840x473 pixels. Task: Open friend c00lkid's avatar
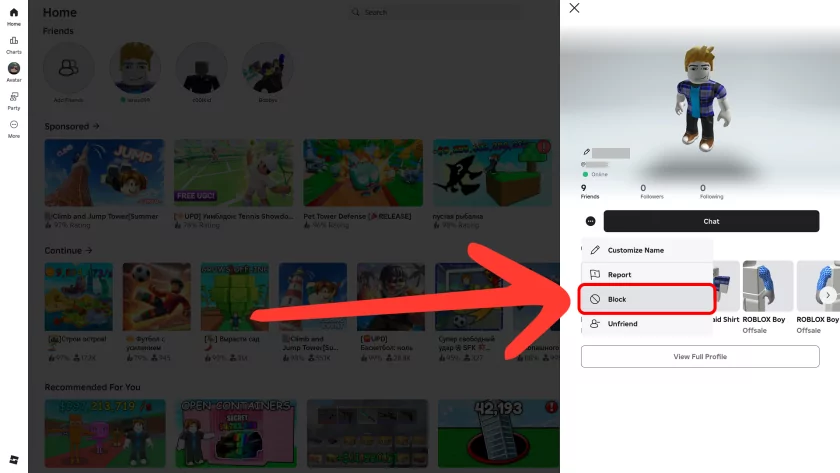pyautogui.click(x=201, y=69)
